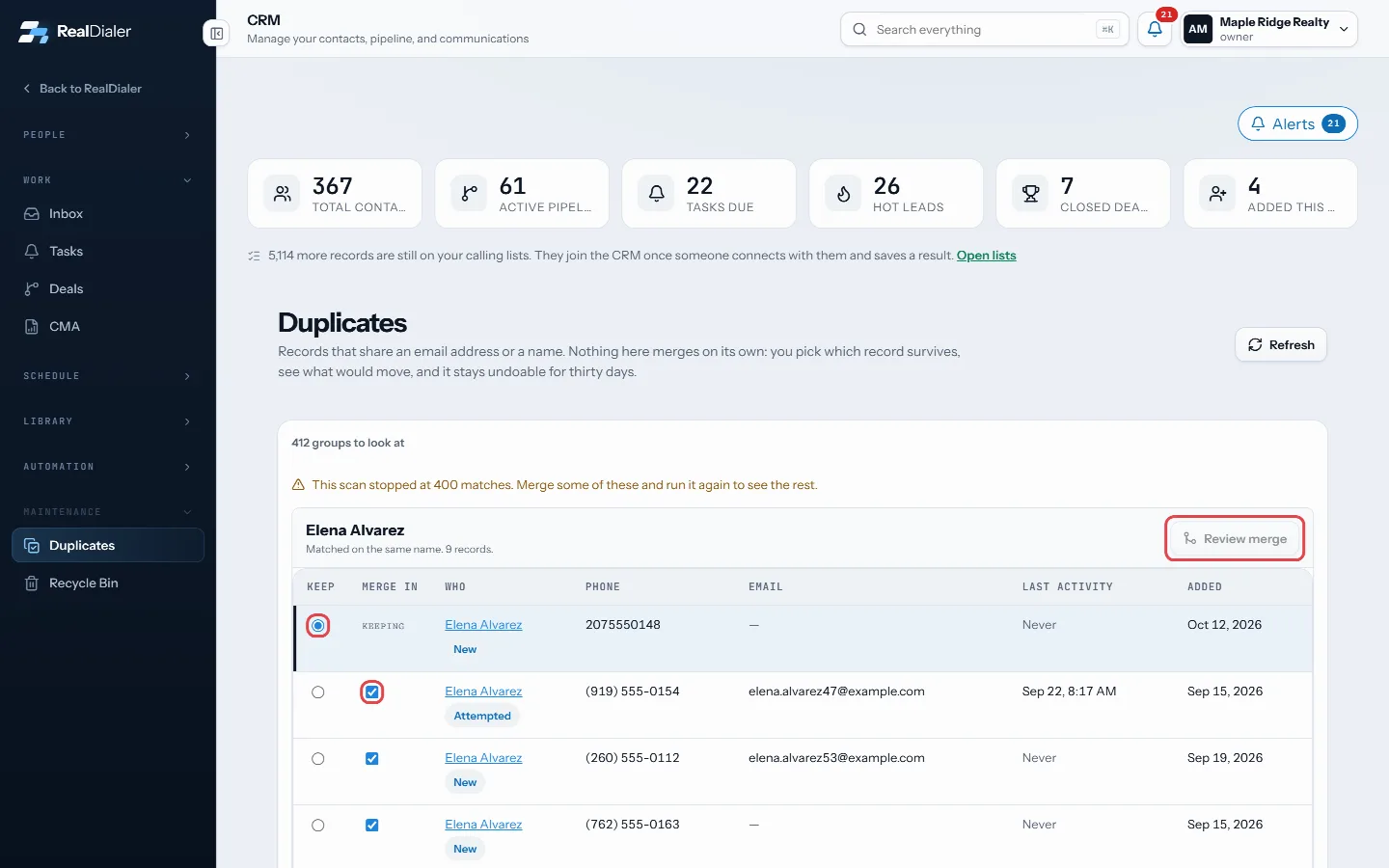This screenshot has height=868, width=1389.
Task: Click the AM avatar icon
Action: [x=1198, y=29]
